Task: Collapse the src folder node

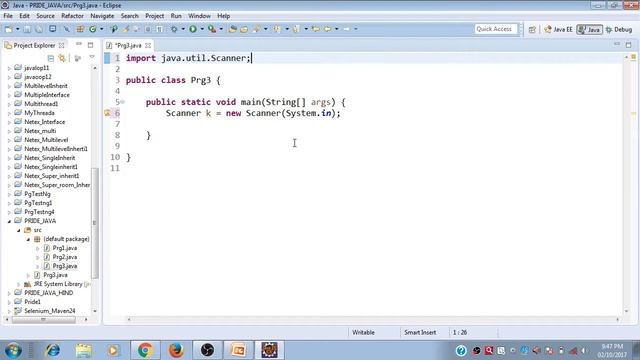Action: pos(19,230)
